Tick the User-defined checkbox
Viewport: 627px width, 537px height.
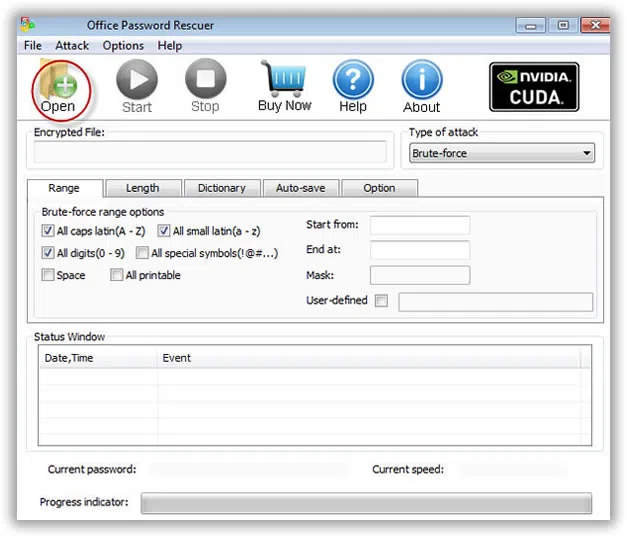[x=381, y=300]
